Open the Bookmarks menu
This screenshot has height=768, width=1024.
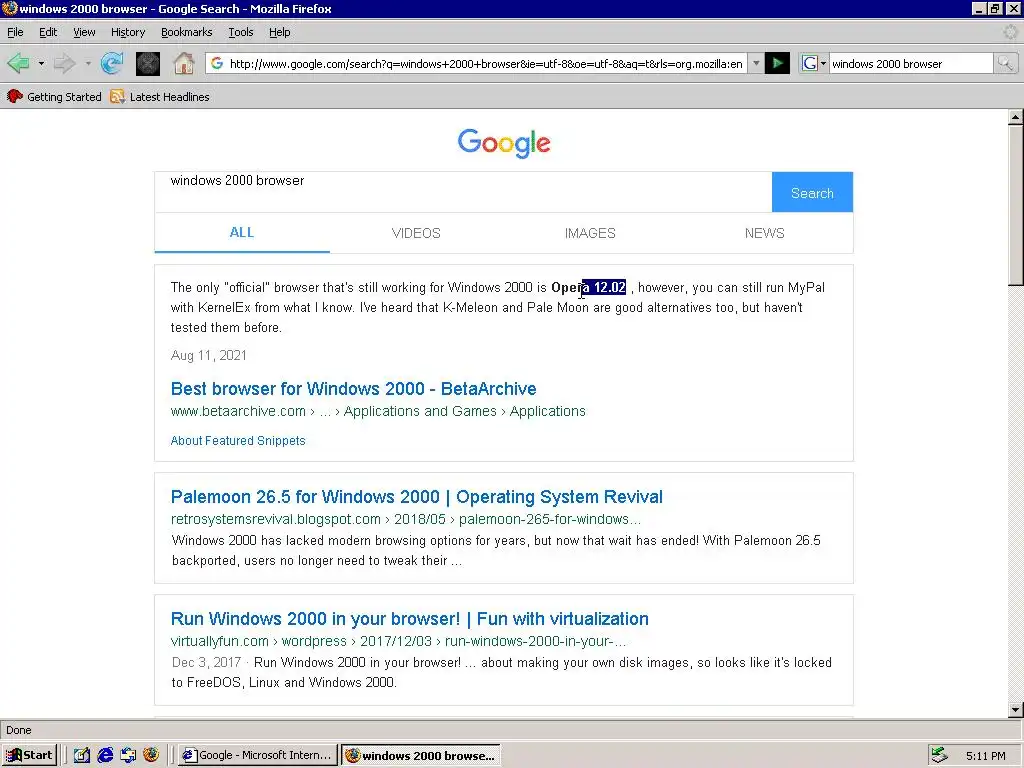[187, 32]
